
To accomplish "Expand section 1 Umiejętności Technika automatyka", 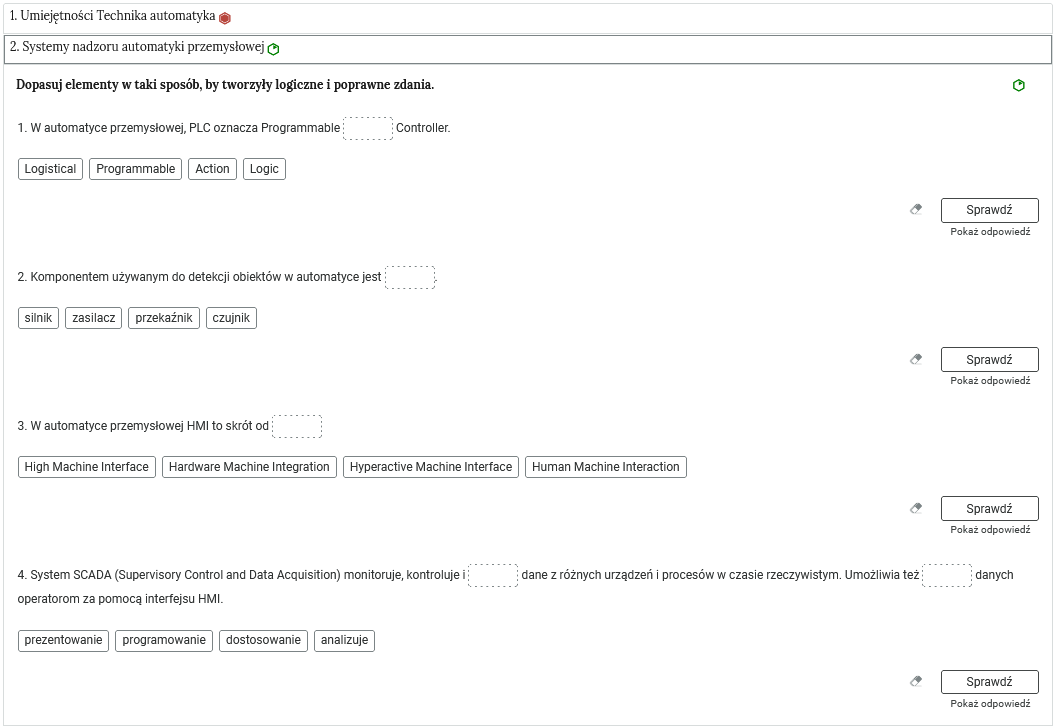I will pos(112,17).
